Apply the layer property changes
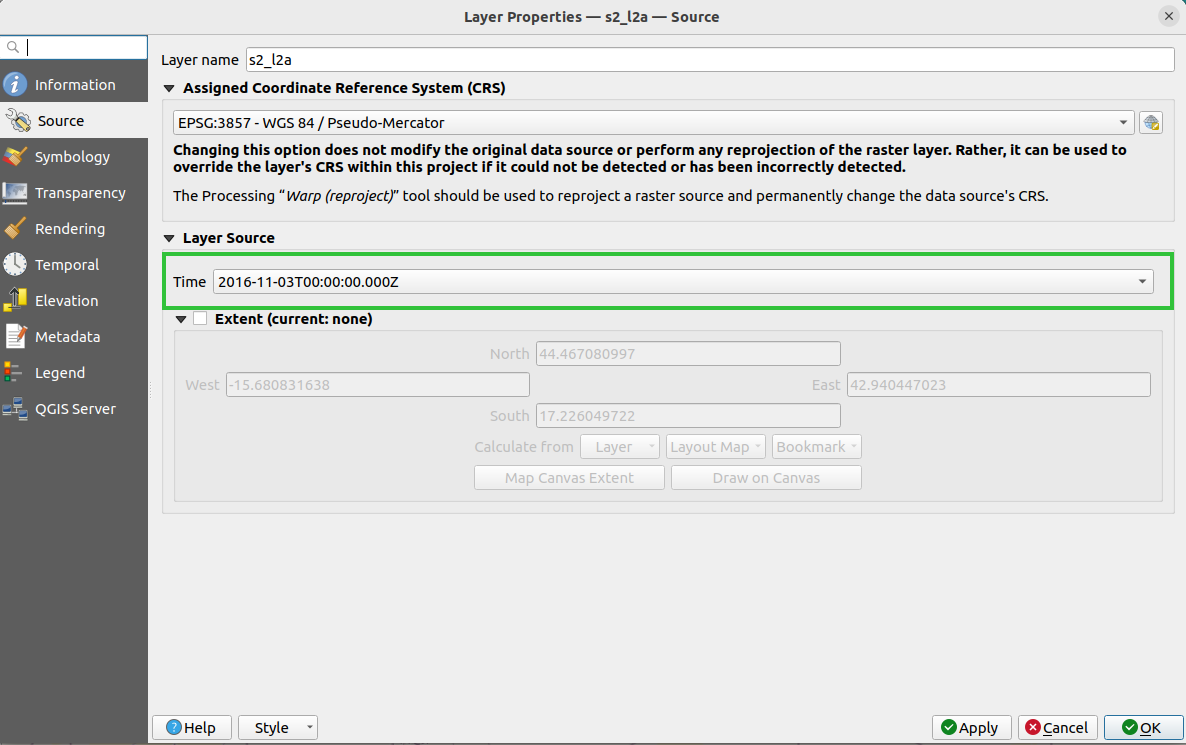 click(x=971, y=727)
